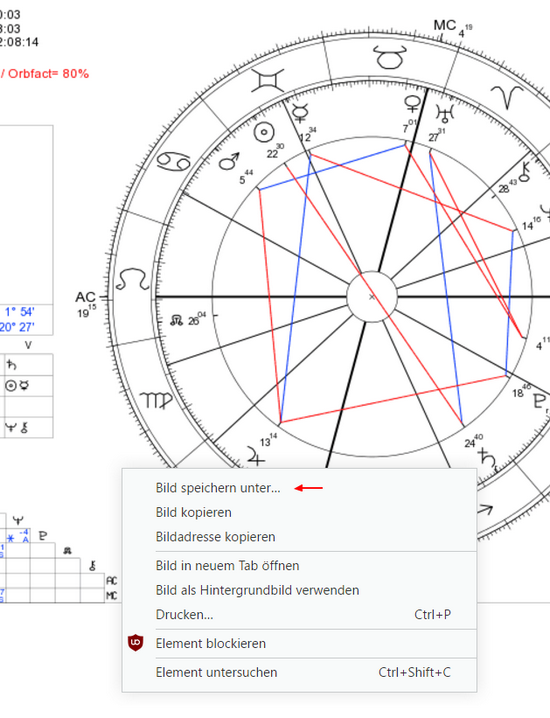Image resolution: width=550 pixels, height=718 pixels.
Task: Click the uBlock shield icon in menu
Action: click(135, 643)
